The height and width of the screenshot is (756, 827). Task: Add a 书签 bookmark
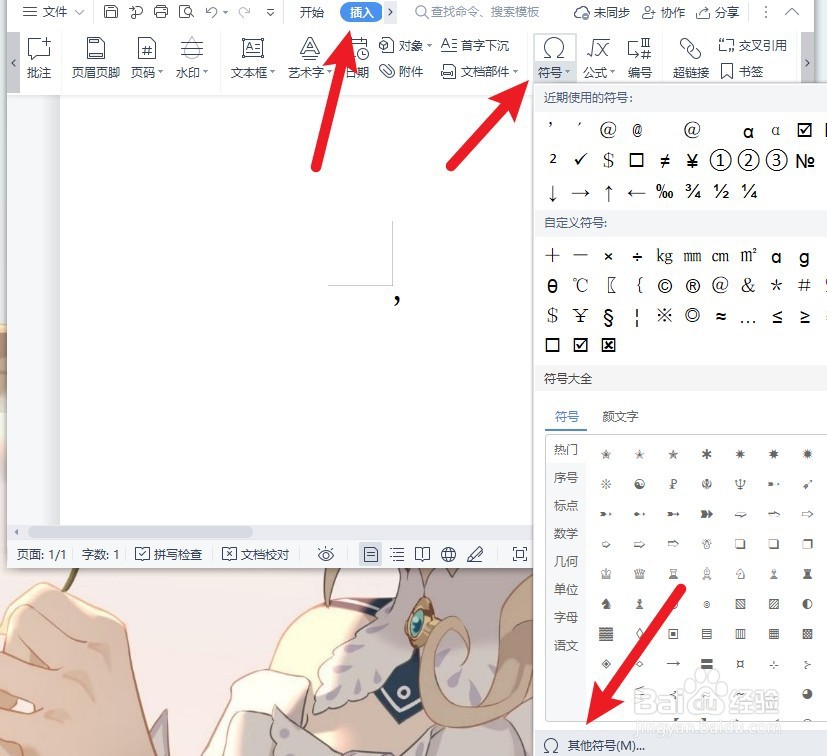click(742, 71)
